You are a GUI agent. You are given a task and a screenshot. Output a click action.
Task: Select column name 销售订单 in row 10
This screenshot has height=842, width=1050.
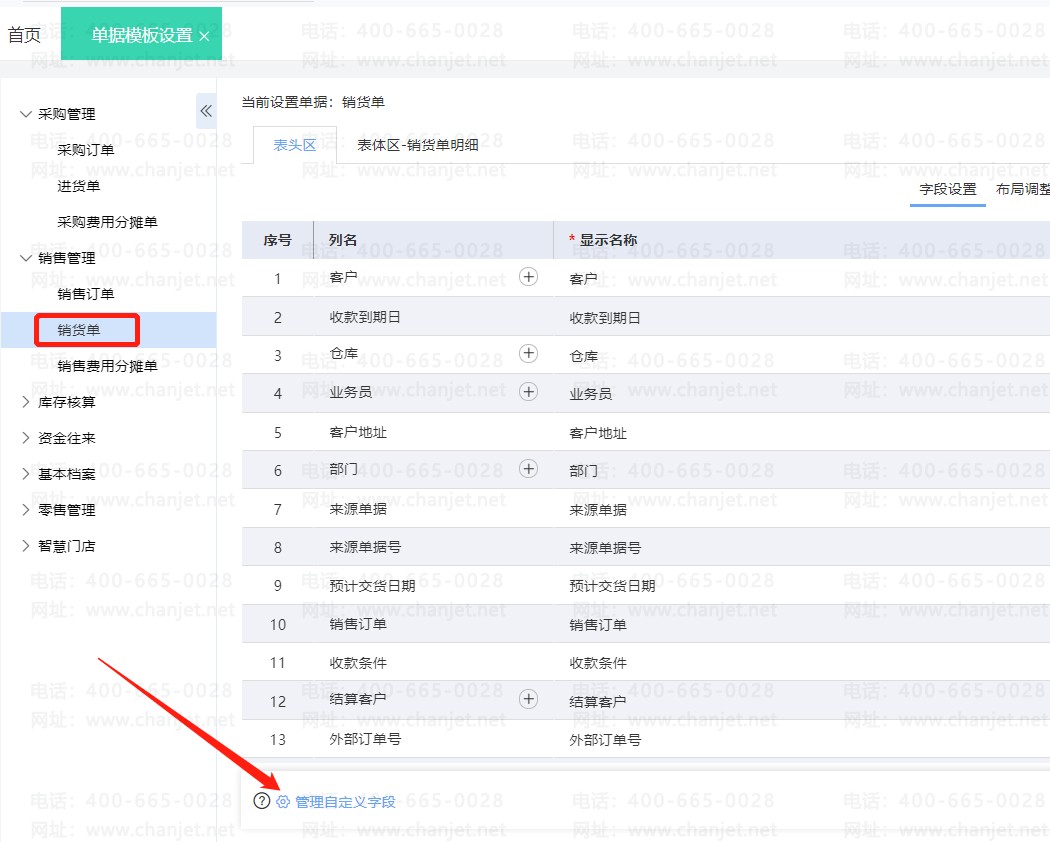[x=358, y=624]
